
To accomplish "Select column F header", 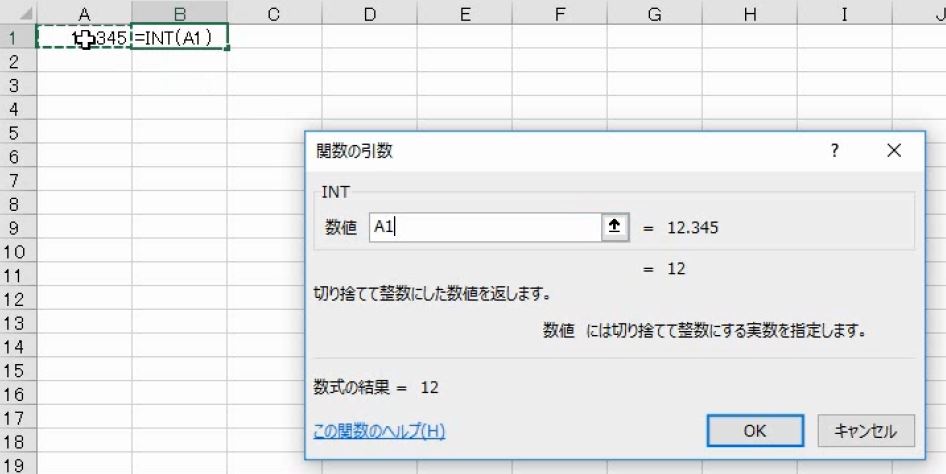I will point(559,14).
